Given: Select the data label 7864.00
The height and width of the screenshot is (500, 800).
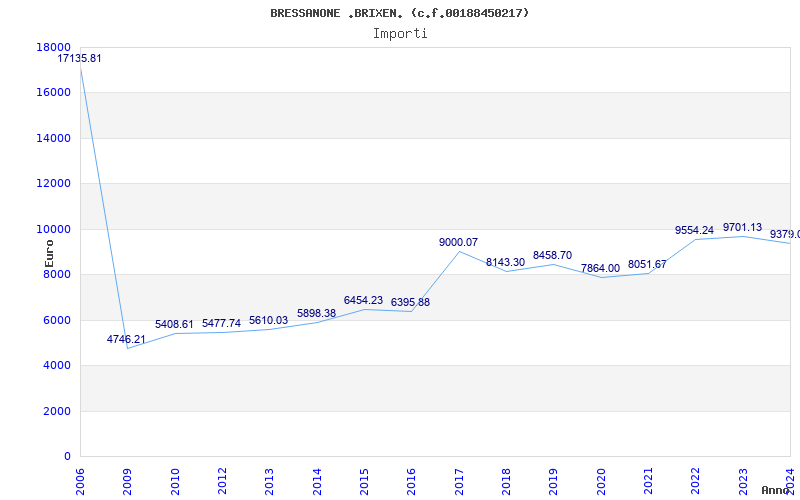Looking at the screenshot, I should 601,268.
